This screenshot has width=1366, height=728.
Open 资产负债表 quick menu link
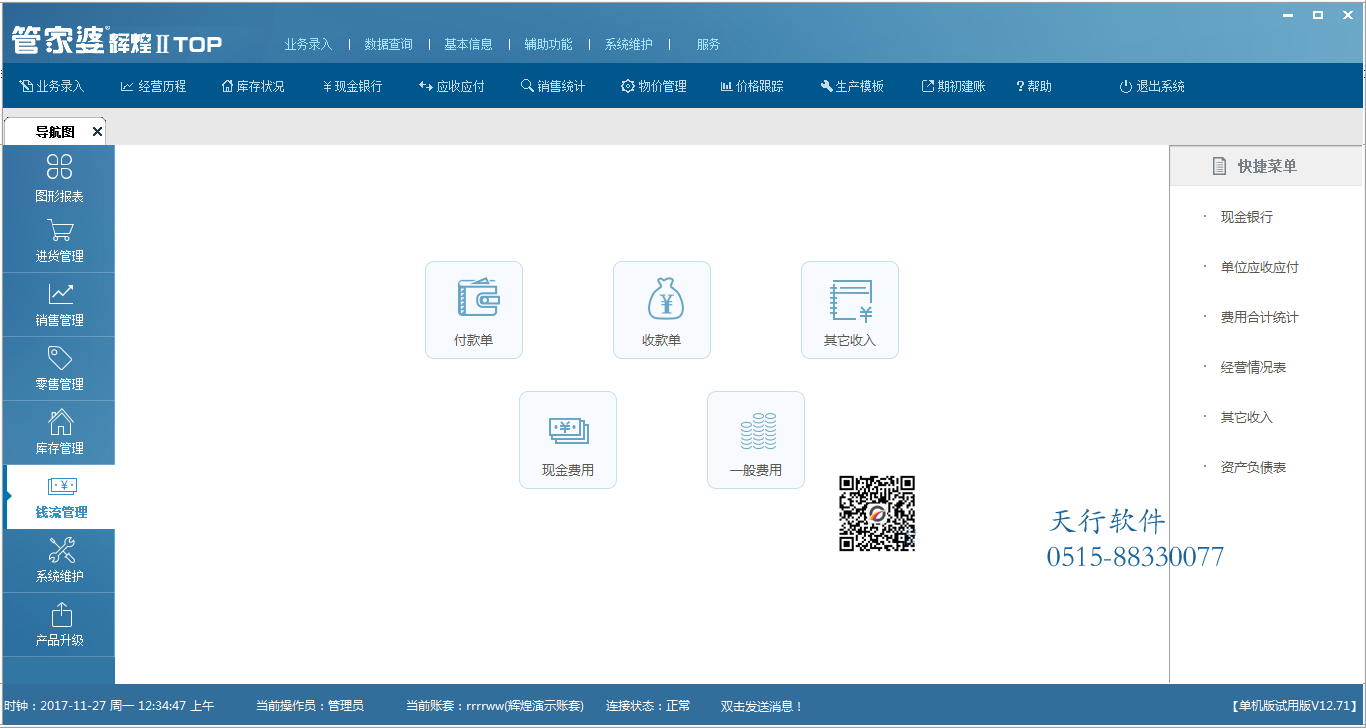point(1253,467)
